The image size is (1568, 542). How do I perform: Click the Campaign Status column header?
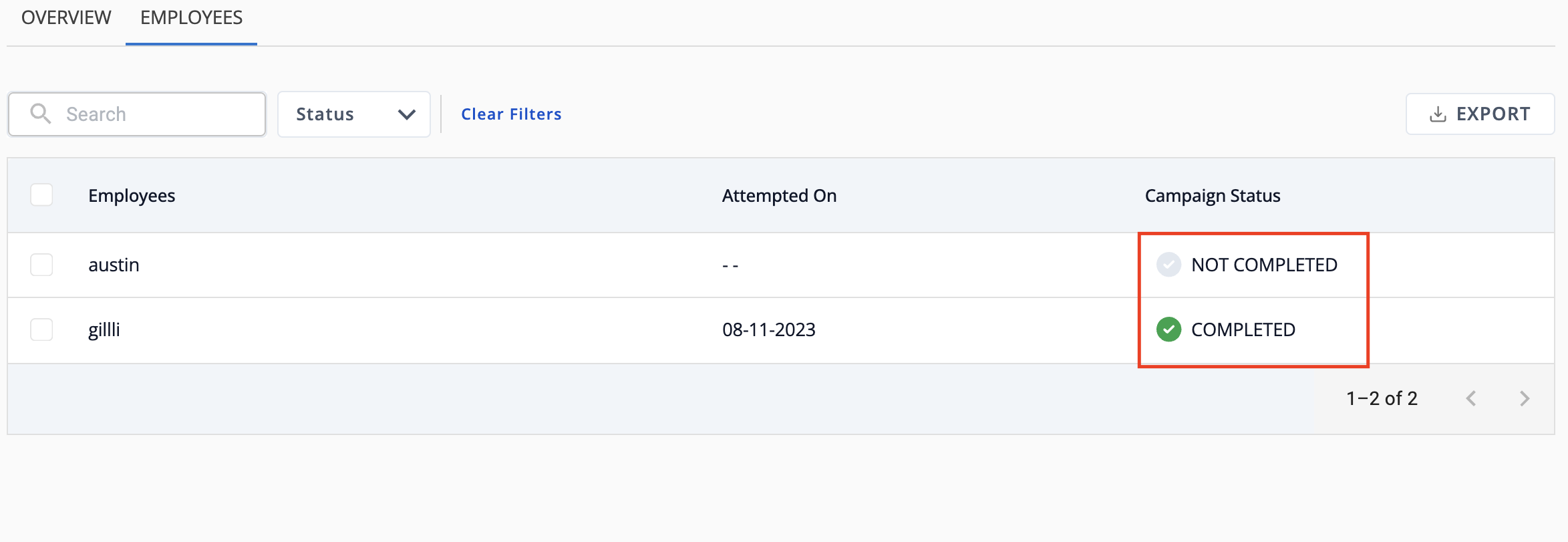[1213, 196]
